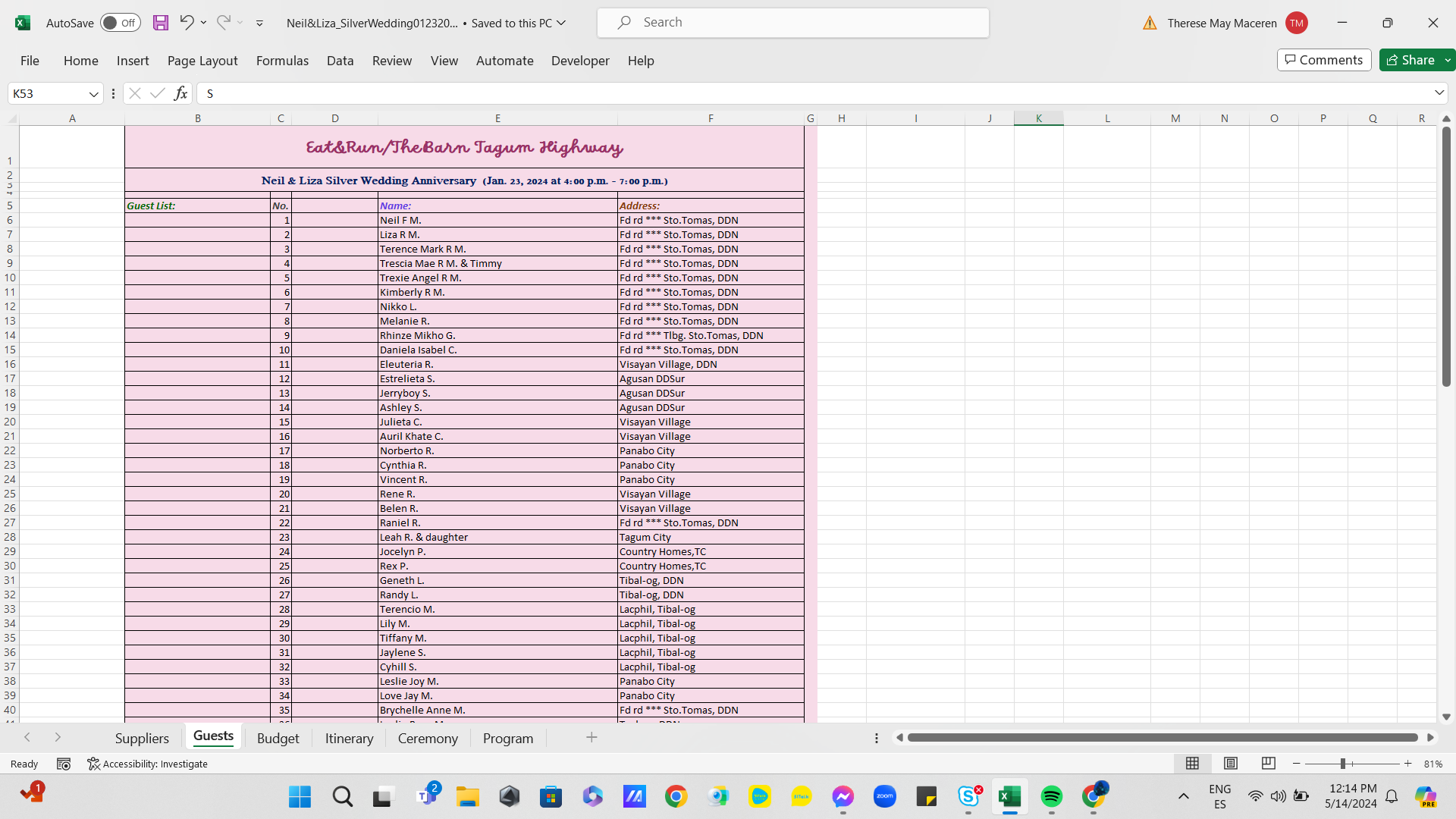
Task: Zoom in with the plus button
Action: pos(1408,764)
